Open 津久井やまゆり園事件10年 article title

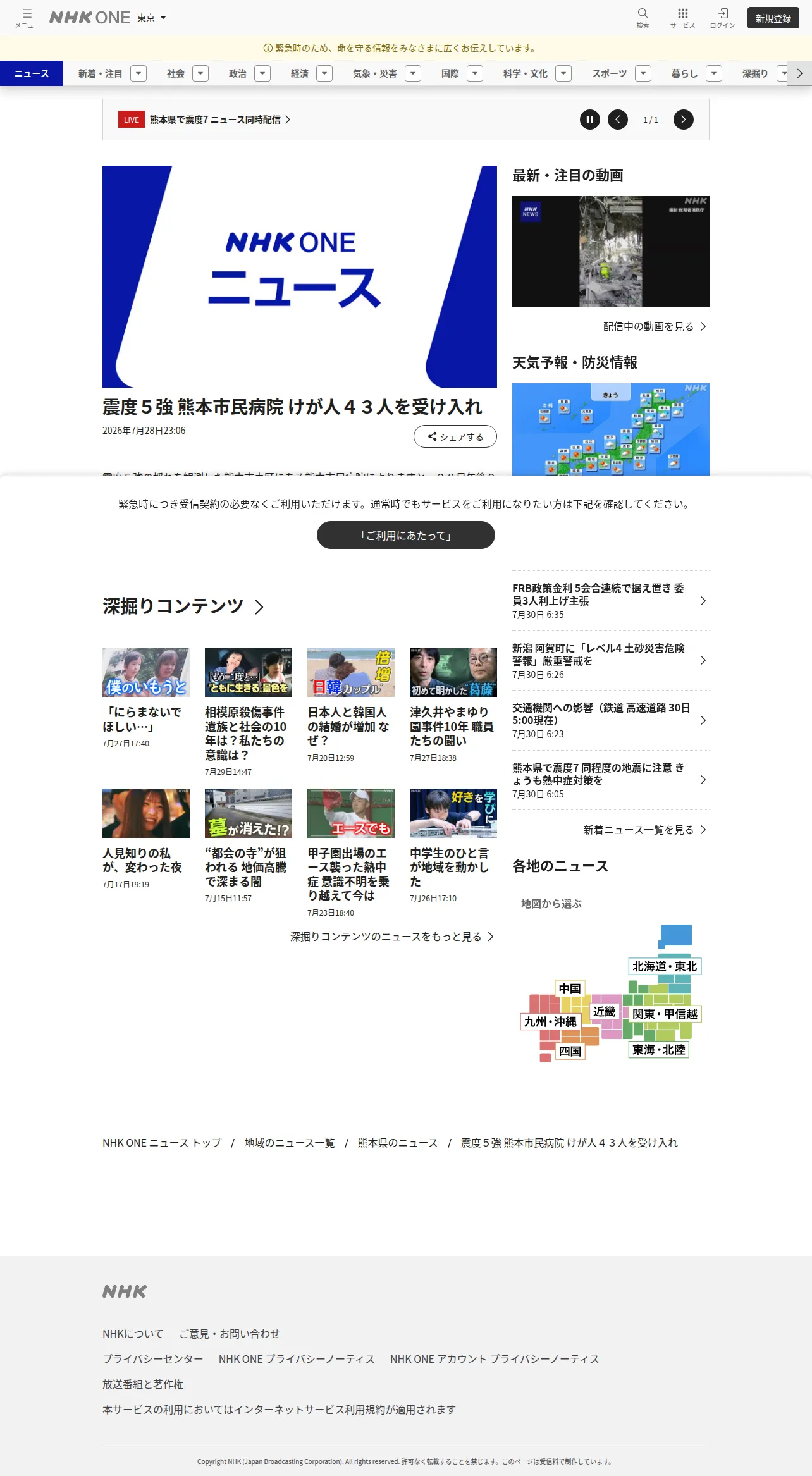(452, 726)
